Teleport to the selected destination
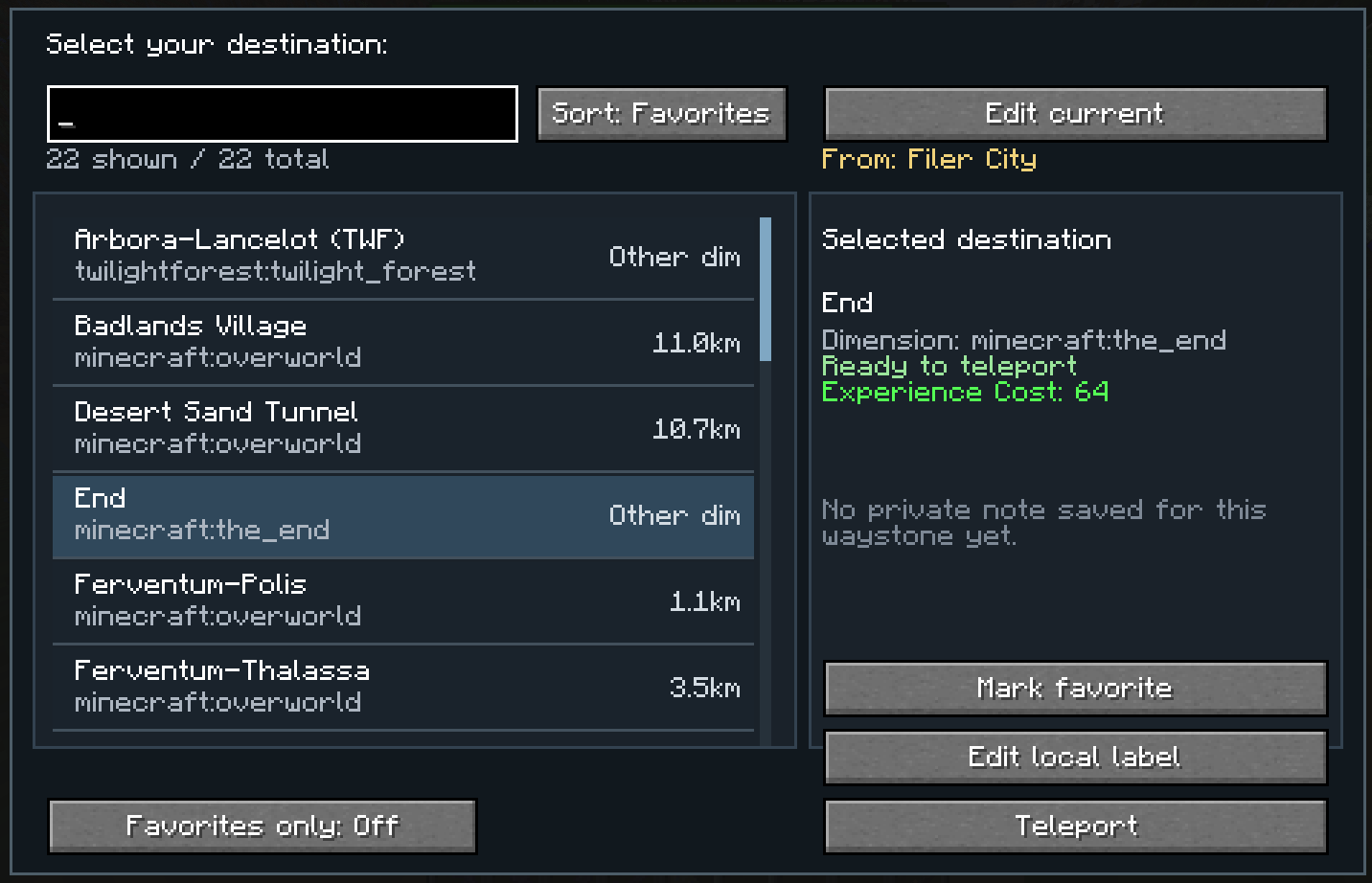 [x=1075, y=826]
